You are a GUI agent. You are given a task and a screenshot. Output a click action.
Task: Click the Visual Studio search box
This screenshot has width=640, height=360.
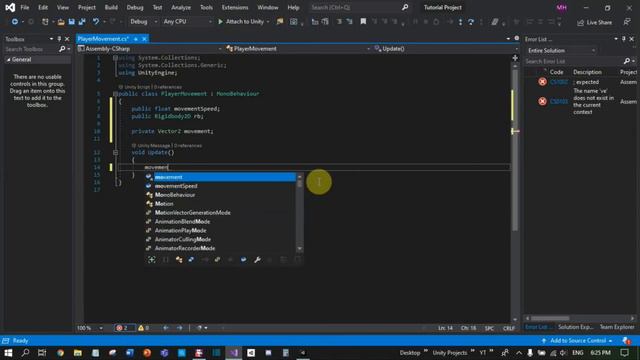pos(359,7)
